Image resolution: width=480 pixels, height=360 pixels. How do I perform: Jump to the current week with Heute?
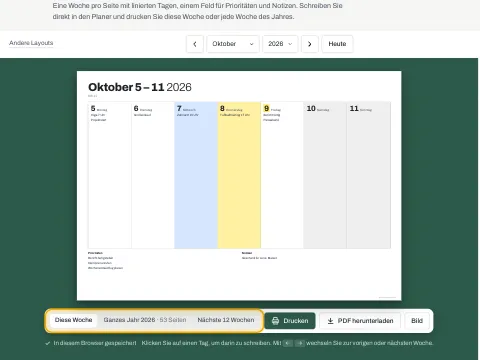pos(337,44)
